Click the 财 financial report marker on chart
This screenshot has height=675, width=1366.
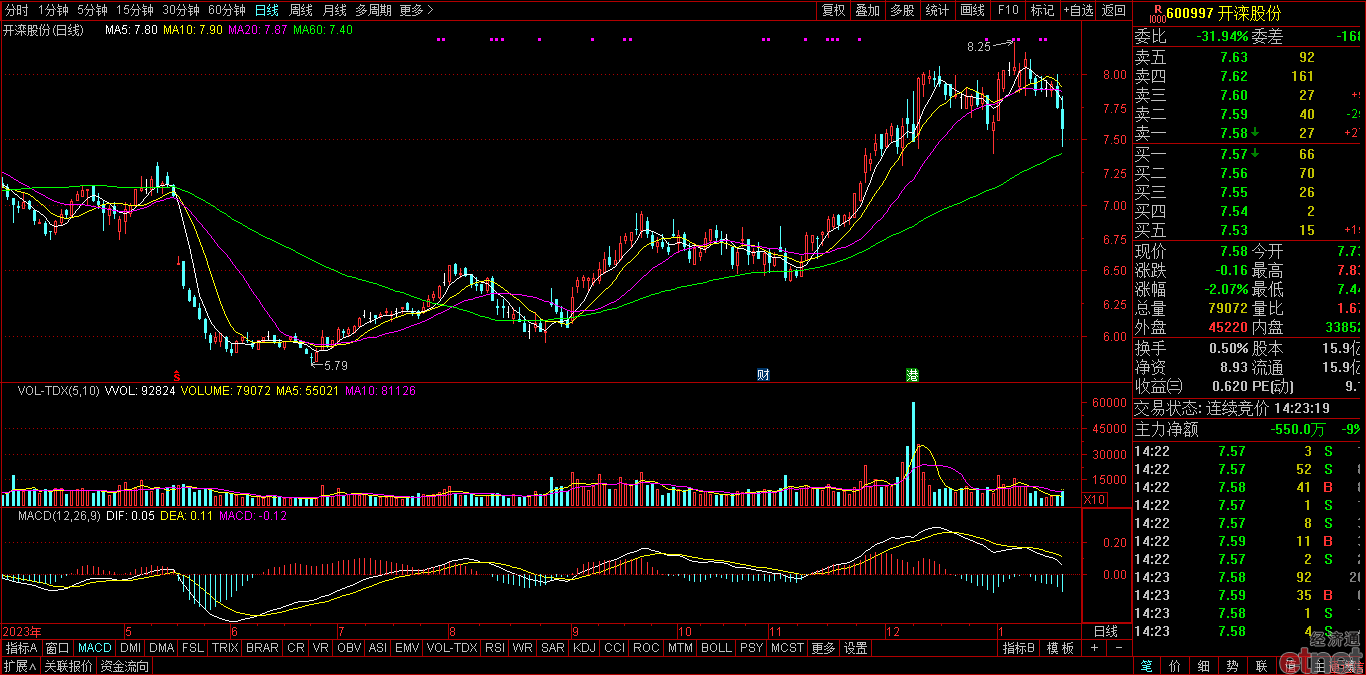(763, 375)
